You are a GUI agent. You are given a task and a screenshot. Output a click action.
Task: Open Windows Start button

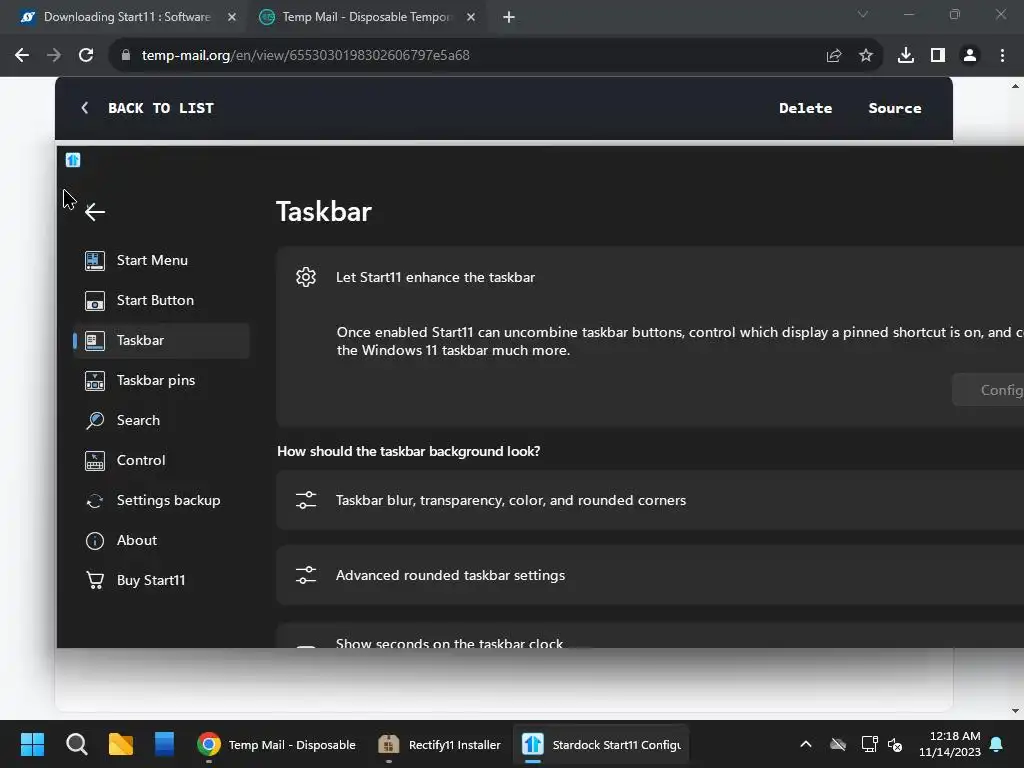click(32, 744)
